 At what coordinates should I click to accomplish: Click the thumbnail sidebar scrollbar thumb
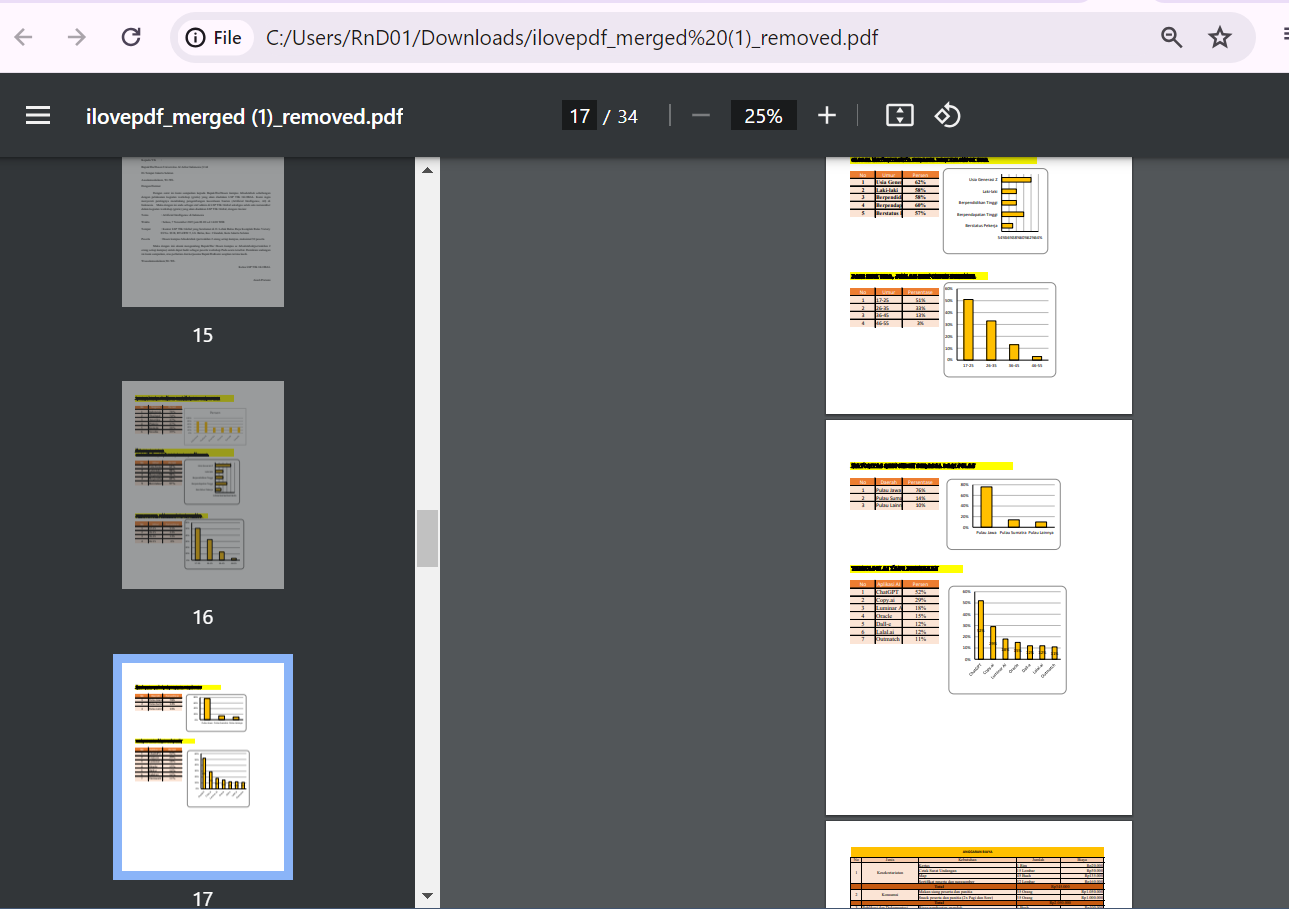point(427,538)
